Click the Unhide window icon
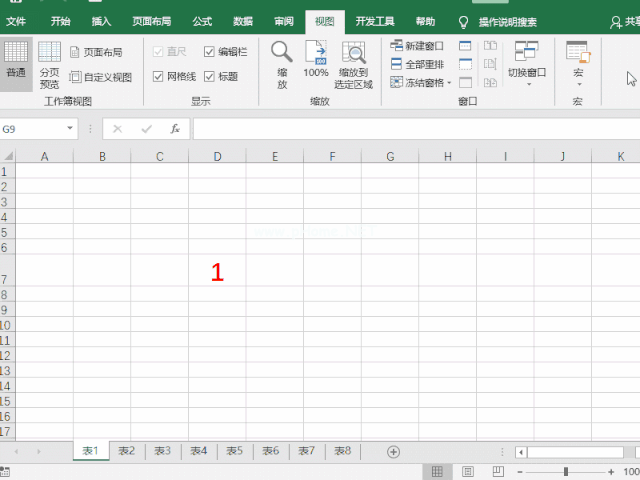The image size is (640, 480). [x=465, y=82]
